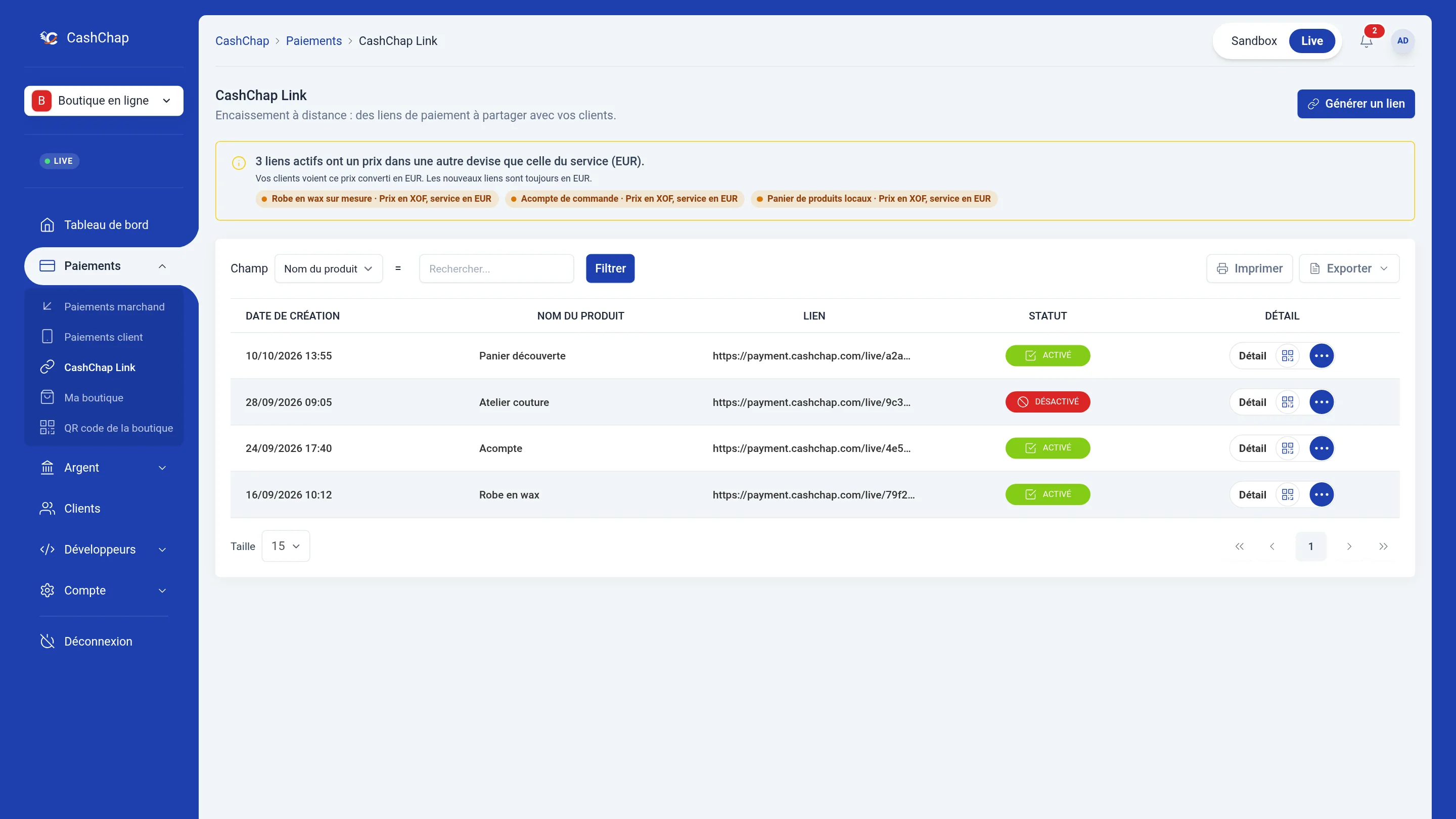Switch to Sandbox mode
This screenshot has width=1456, height=819.
coord(1254,40)
